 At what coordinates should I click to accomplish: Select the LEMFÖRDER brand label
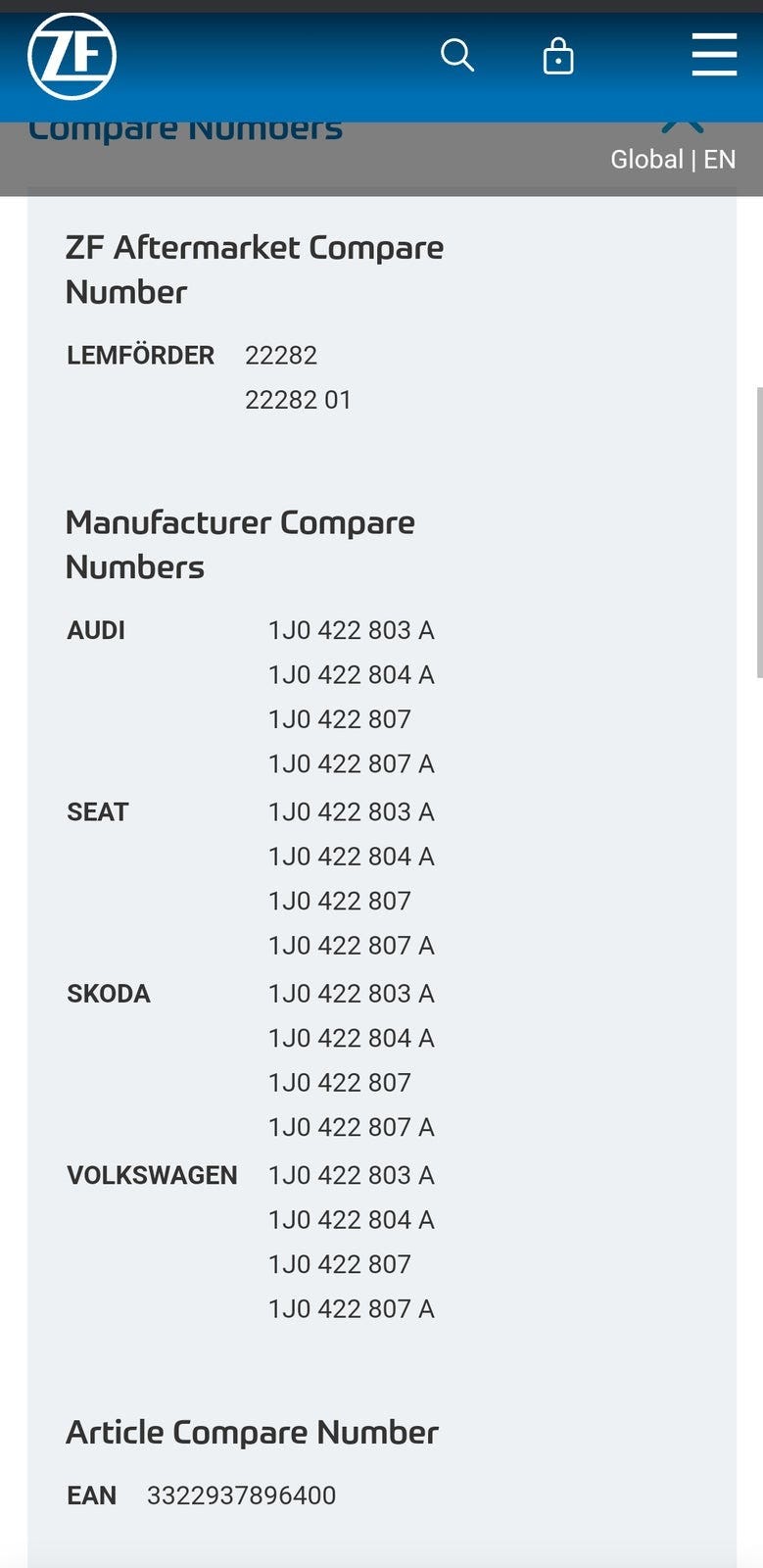(x=140, y=355)
